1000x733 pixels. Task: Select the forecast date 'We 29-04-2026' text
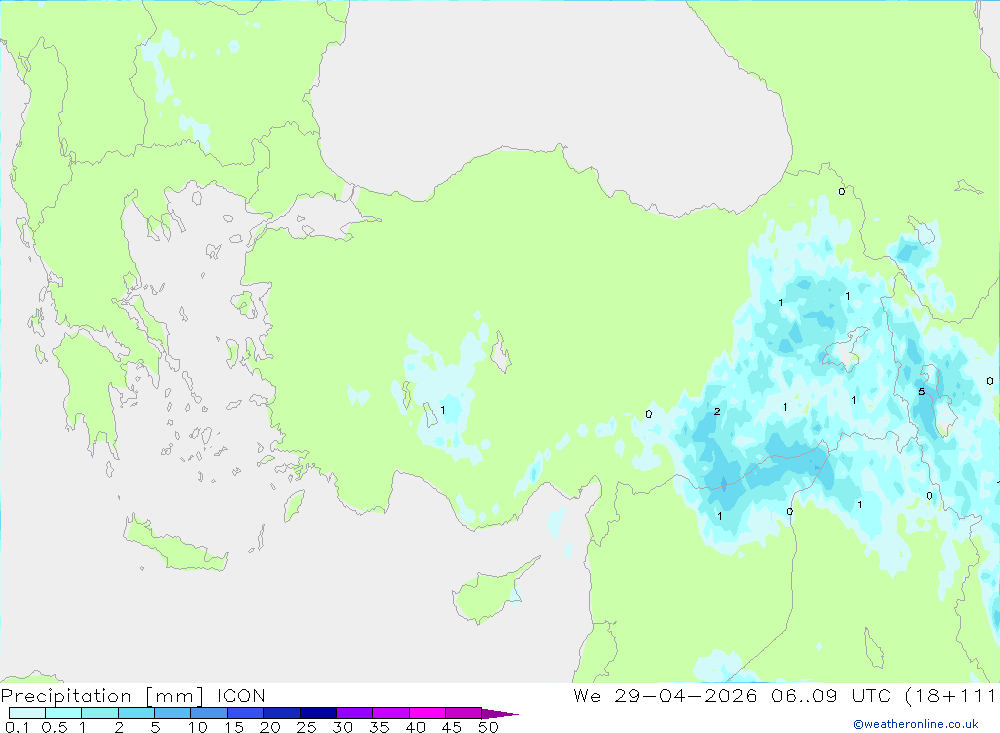tap(665, 695)
